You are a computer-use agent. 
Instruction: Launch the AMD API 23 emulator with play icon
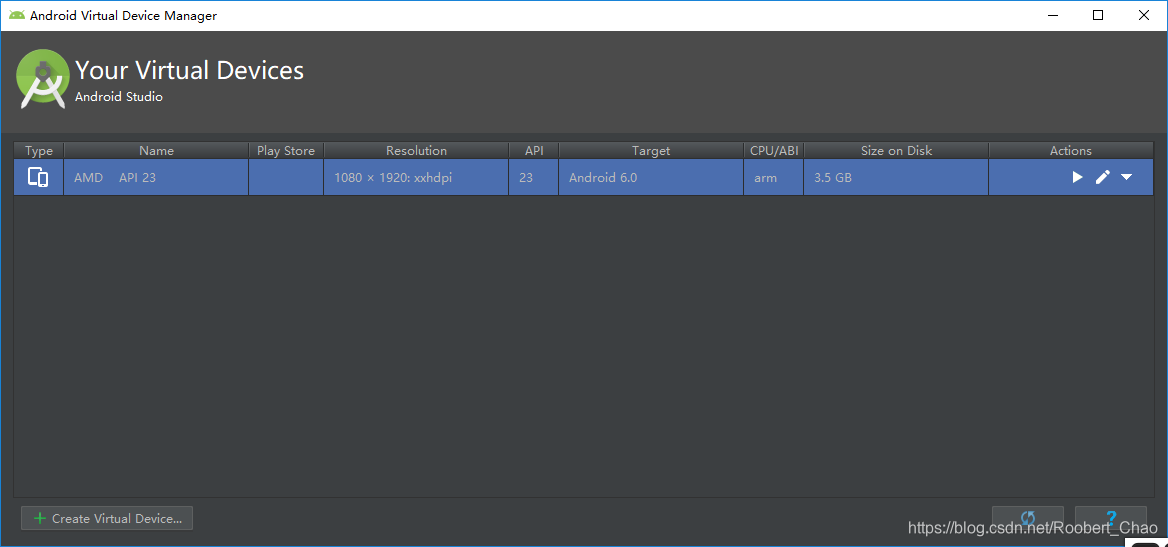coord(1077,177)
